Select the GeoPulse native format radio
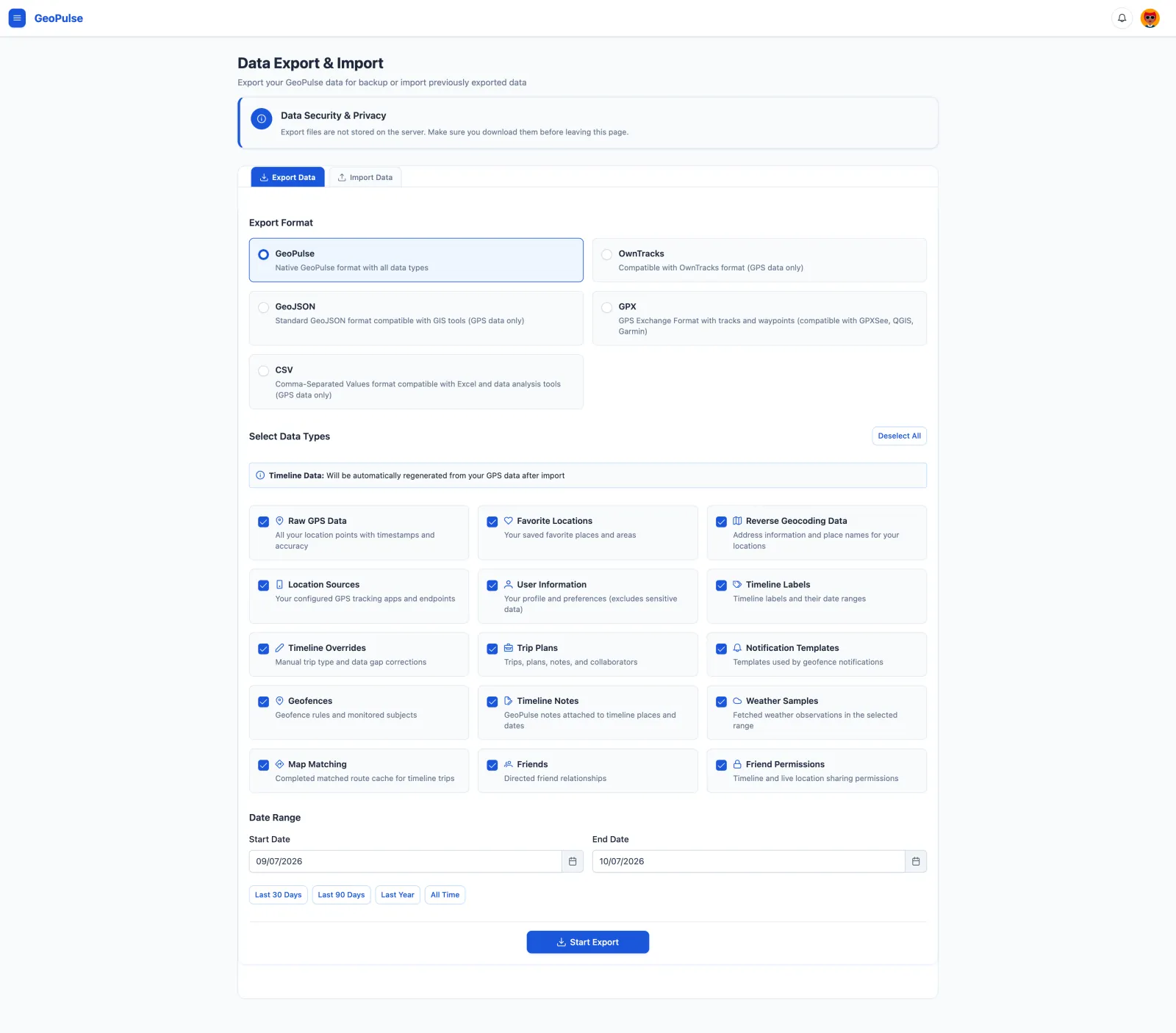 263,254
